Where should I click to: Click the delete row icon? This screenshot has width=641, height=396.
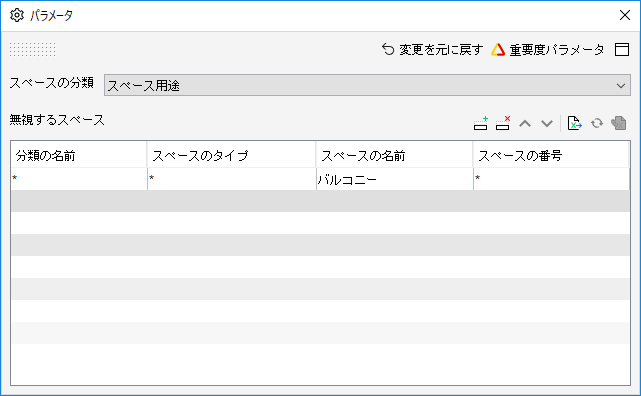pos(503,123)
